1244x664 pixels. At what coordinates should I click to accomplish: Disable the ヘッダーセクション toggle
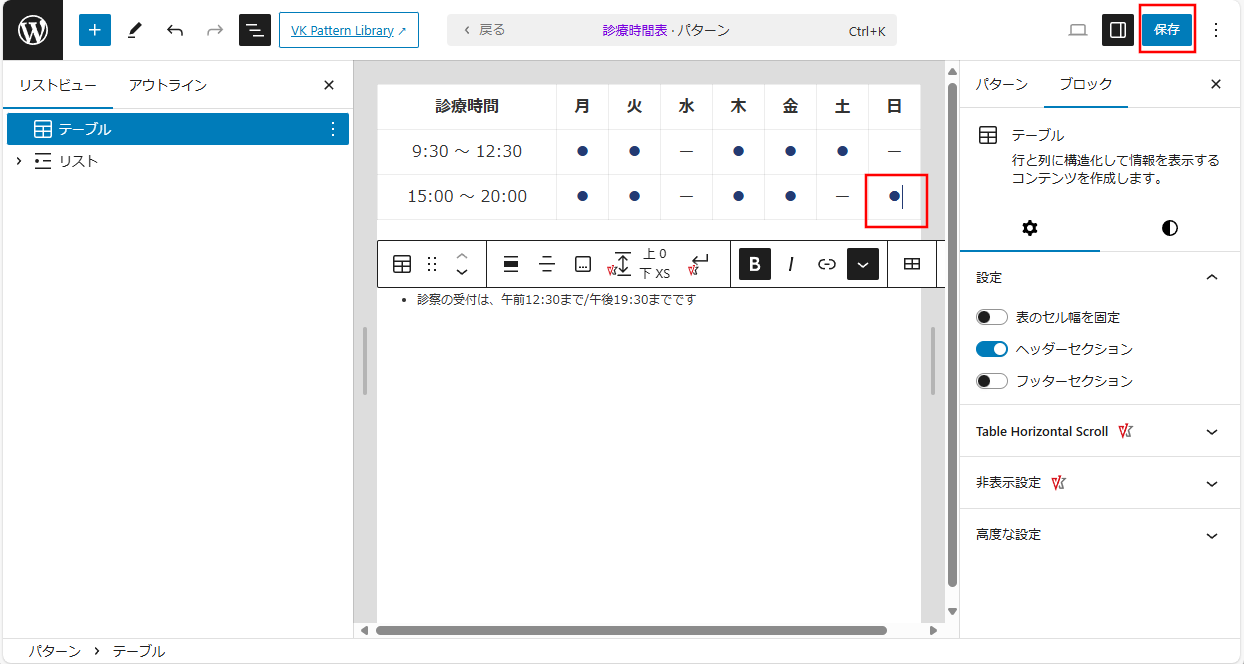992,349
